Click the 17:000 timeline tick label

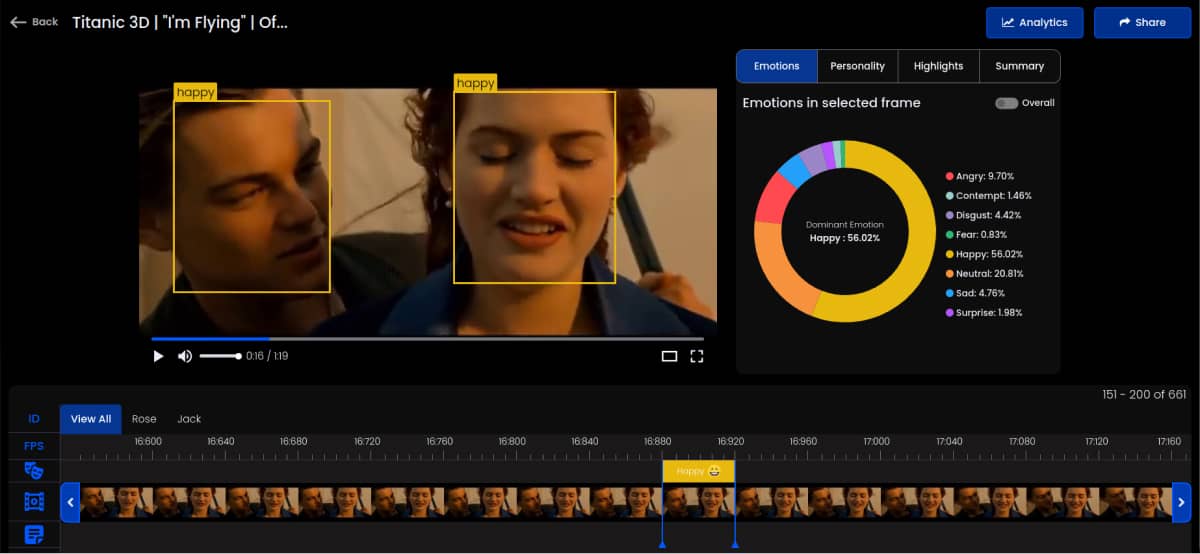(876, 441)
